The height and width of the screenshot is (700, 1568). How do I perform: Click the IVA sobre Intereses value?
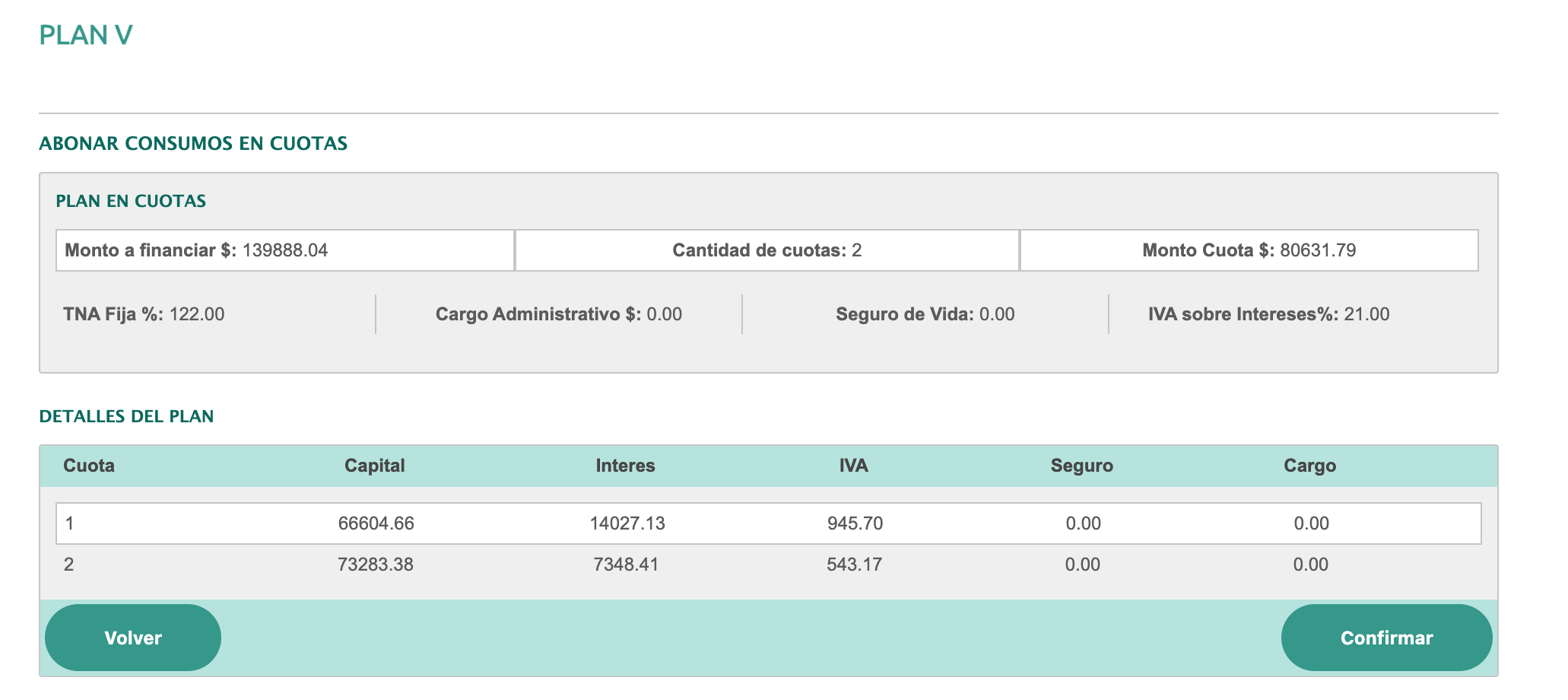[x=1366, y=314]
